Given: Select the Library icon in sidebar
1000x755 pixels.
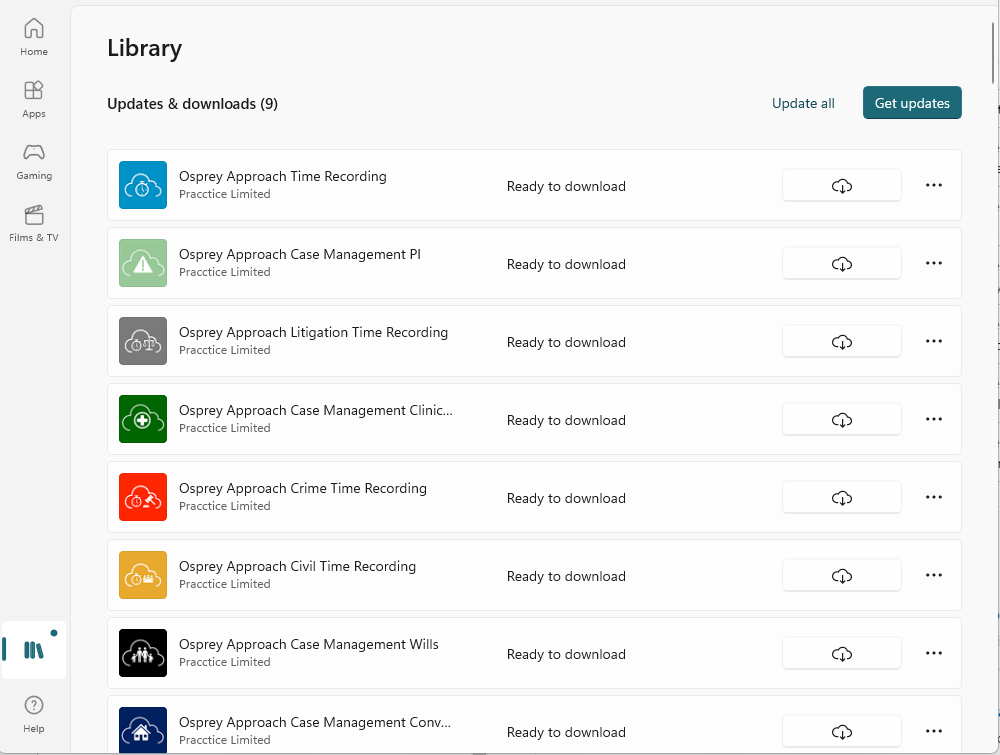Looking at the screenshot, I should pyautogui.click(x=34, y=650).
